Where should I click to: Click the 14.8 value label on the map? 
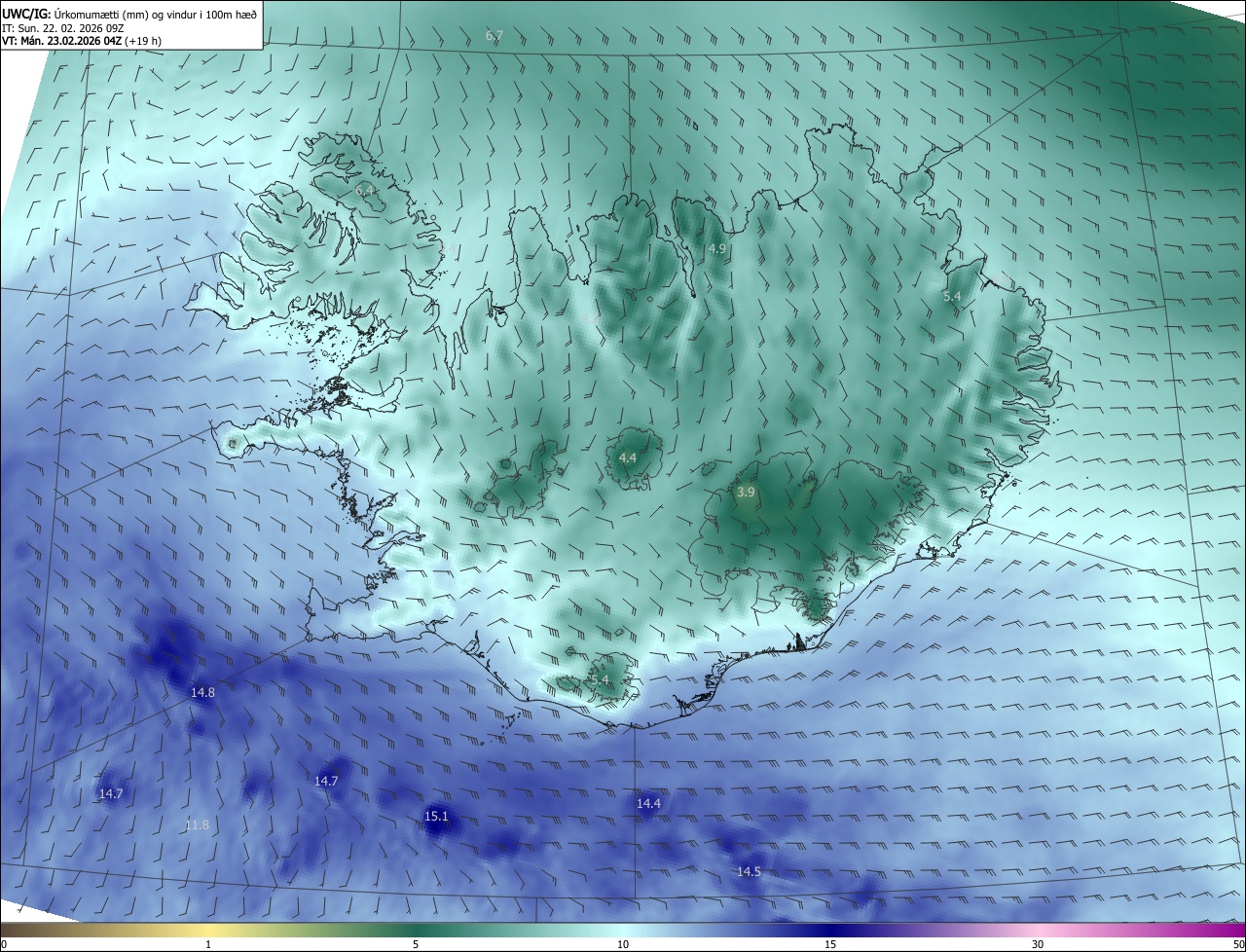point(202,692)
